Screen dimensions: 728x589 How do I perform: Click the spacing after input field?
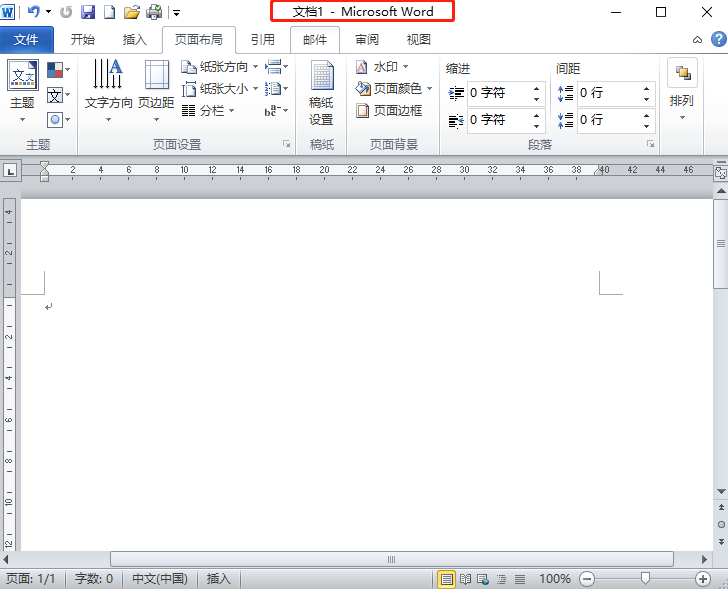click(608, 120)
